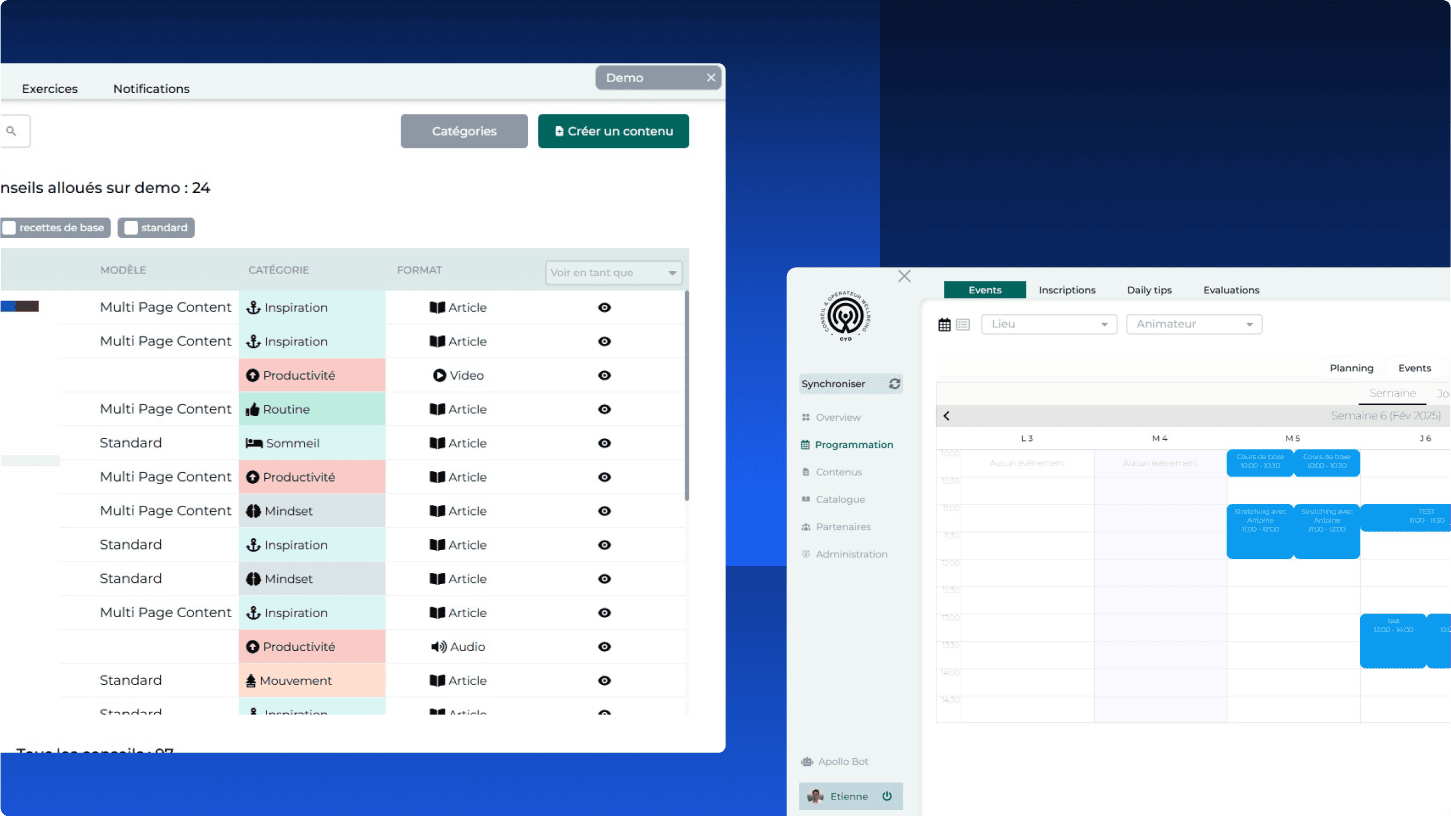Image resolution: width=1451 pixels, height=816 pixels.
Task: Toggle the standard filter checkbox
Action: pyautogui.click(x=131, y=228)
